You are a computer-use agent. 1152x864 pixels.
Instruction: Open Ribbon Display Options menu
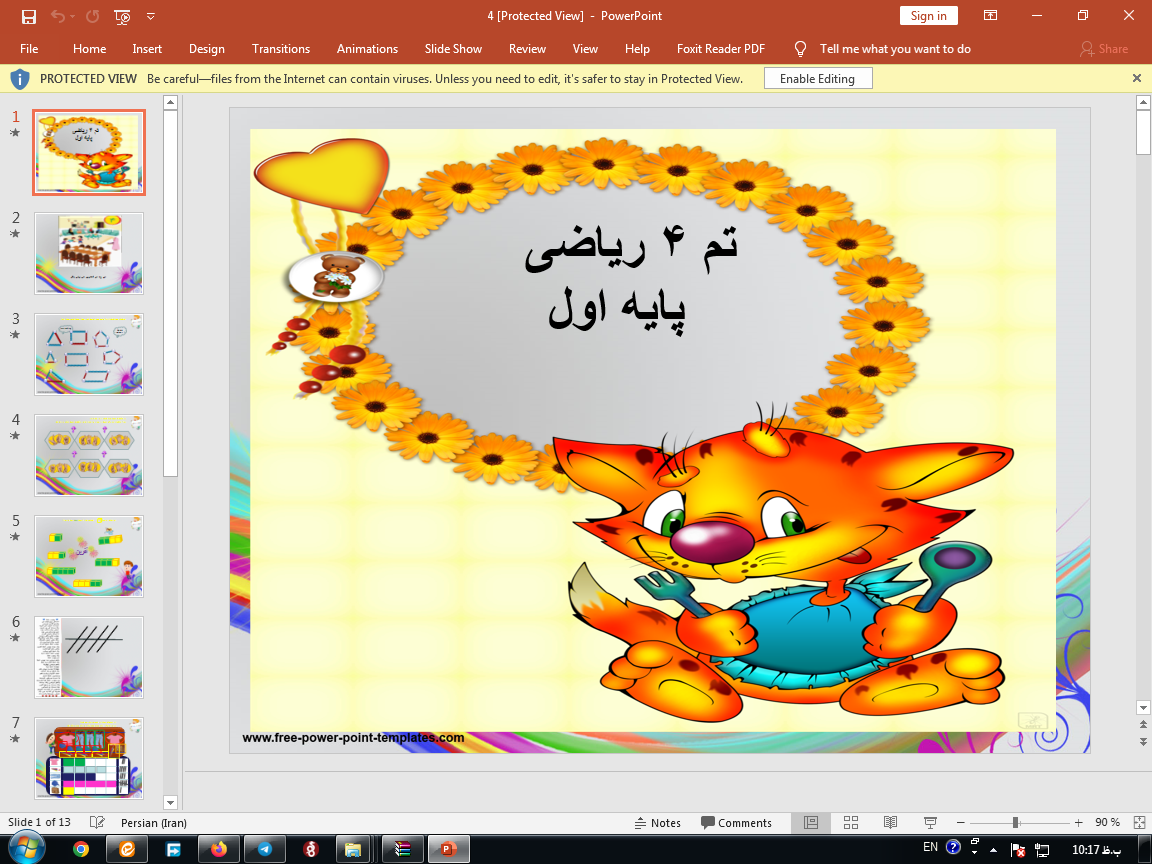click(990, 16)
